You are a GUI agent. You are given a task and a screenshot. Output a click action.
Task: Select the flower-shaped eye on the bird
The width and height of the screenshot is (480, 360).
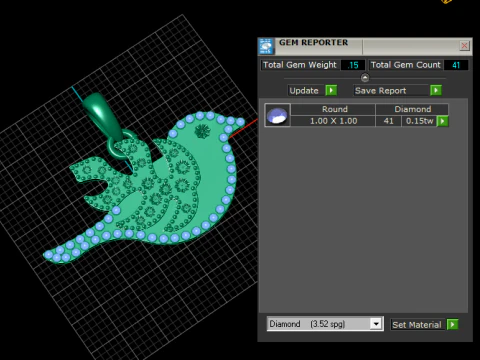pos(201,131)
